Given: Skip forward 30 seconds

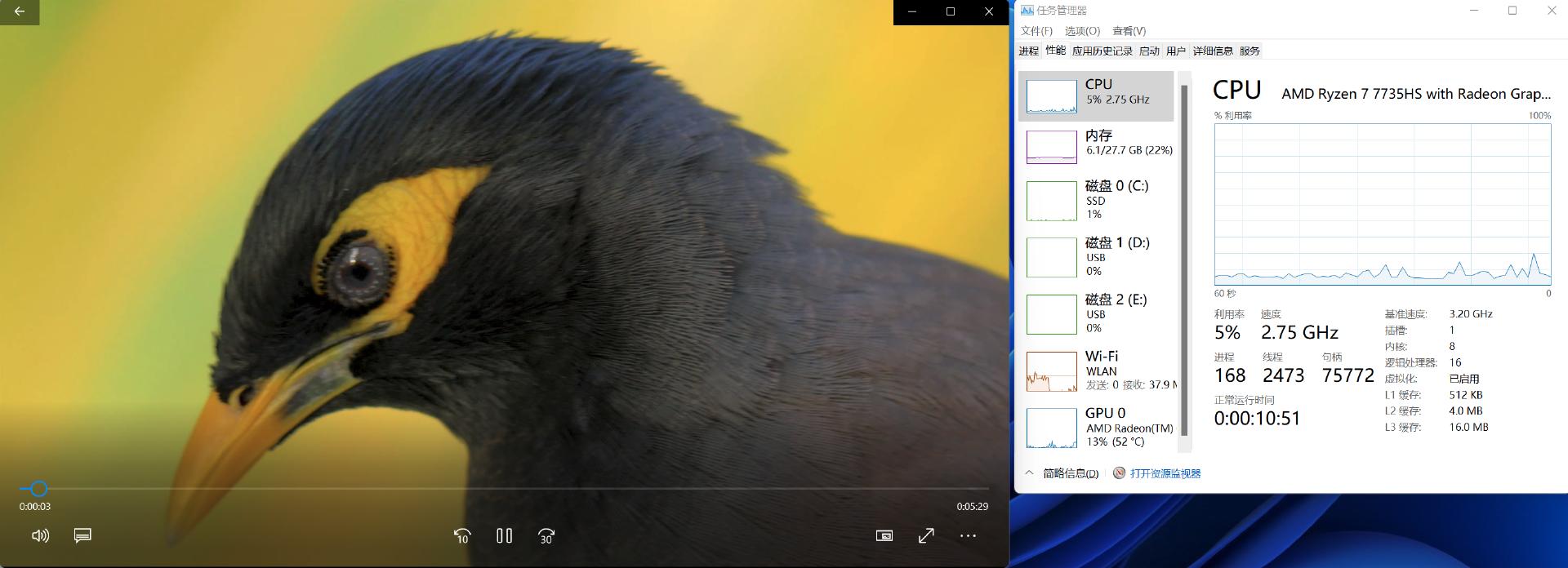Looking at the screenshot, I should point(546,536).
